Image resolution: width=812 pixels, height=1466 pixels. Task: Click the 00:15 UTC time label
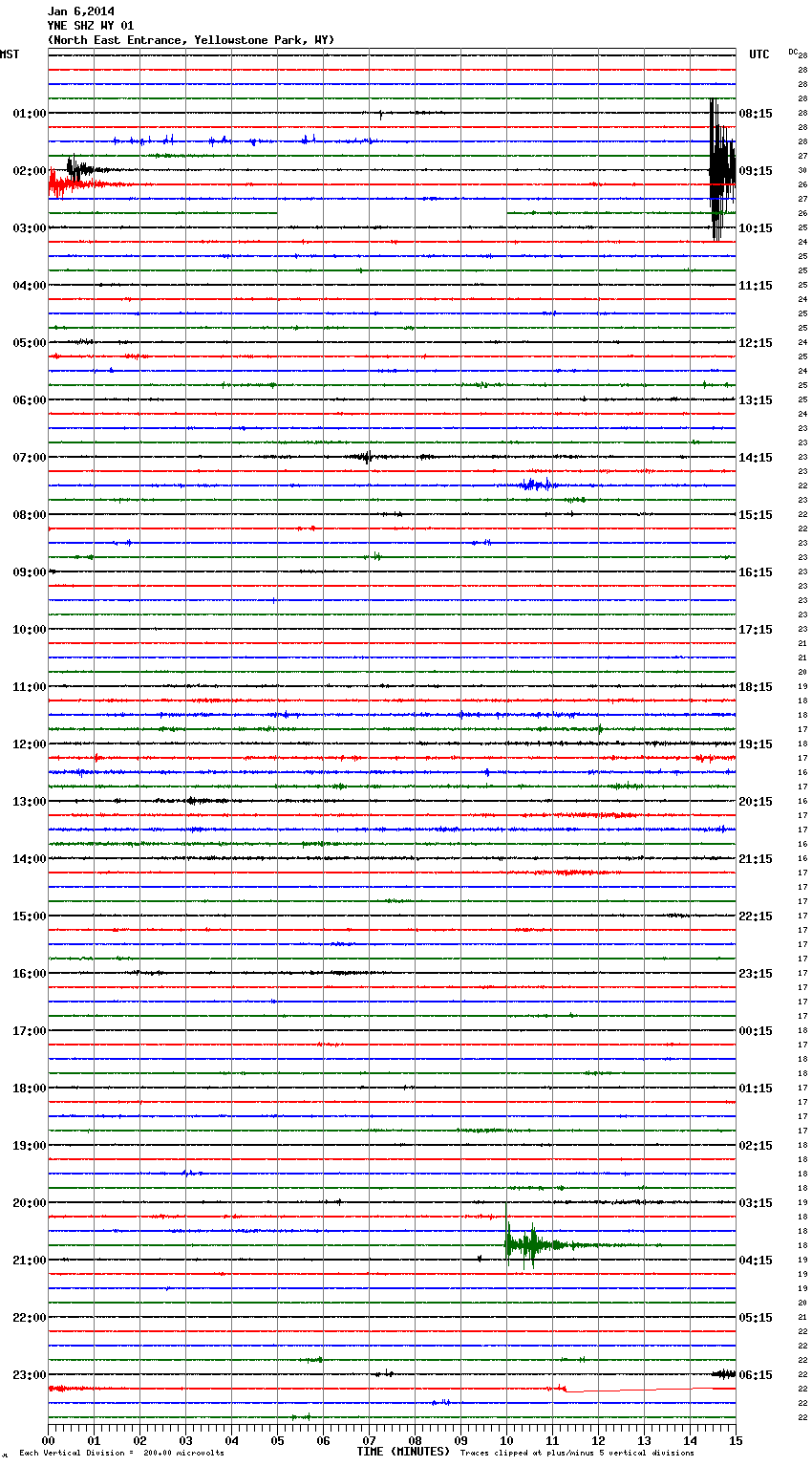tap(756, 1031)
